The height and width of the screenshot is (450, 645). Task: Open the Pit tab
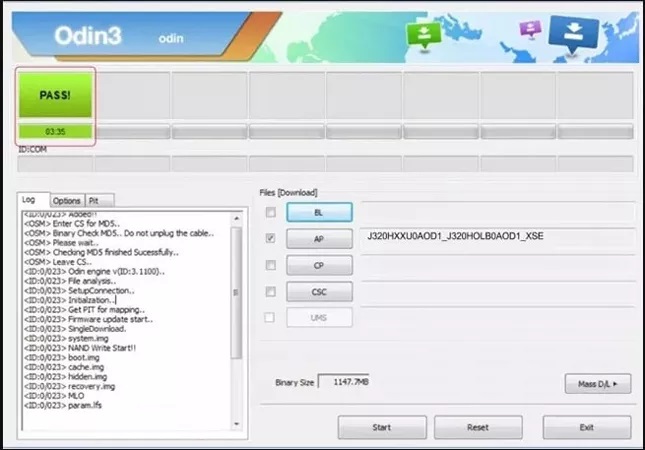pyautogui.click(x=98, y=201)
